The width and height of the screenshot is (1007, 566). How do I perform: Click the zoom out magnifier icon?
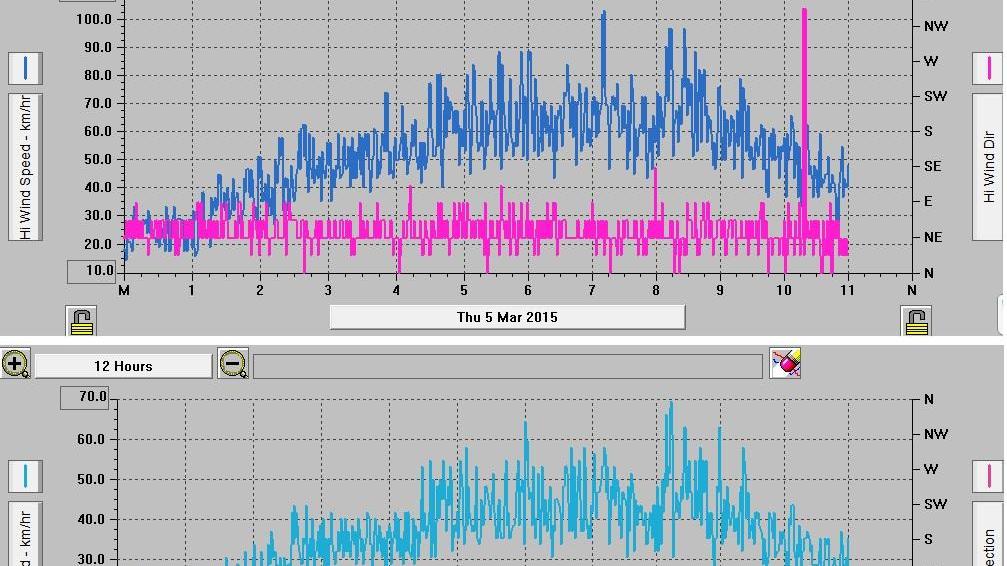point(233,364)
